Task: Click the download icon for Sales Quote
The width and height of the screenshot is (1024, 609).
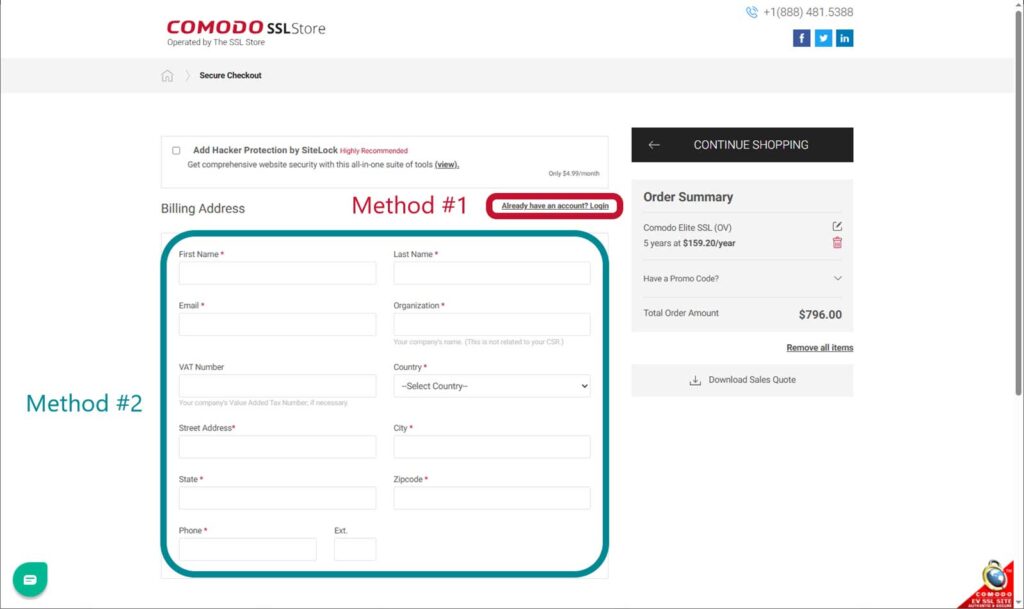Action: 695,380
